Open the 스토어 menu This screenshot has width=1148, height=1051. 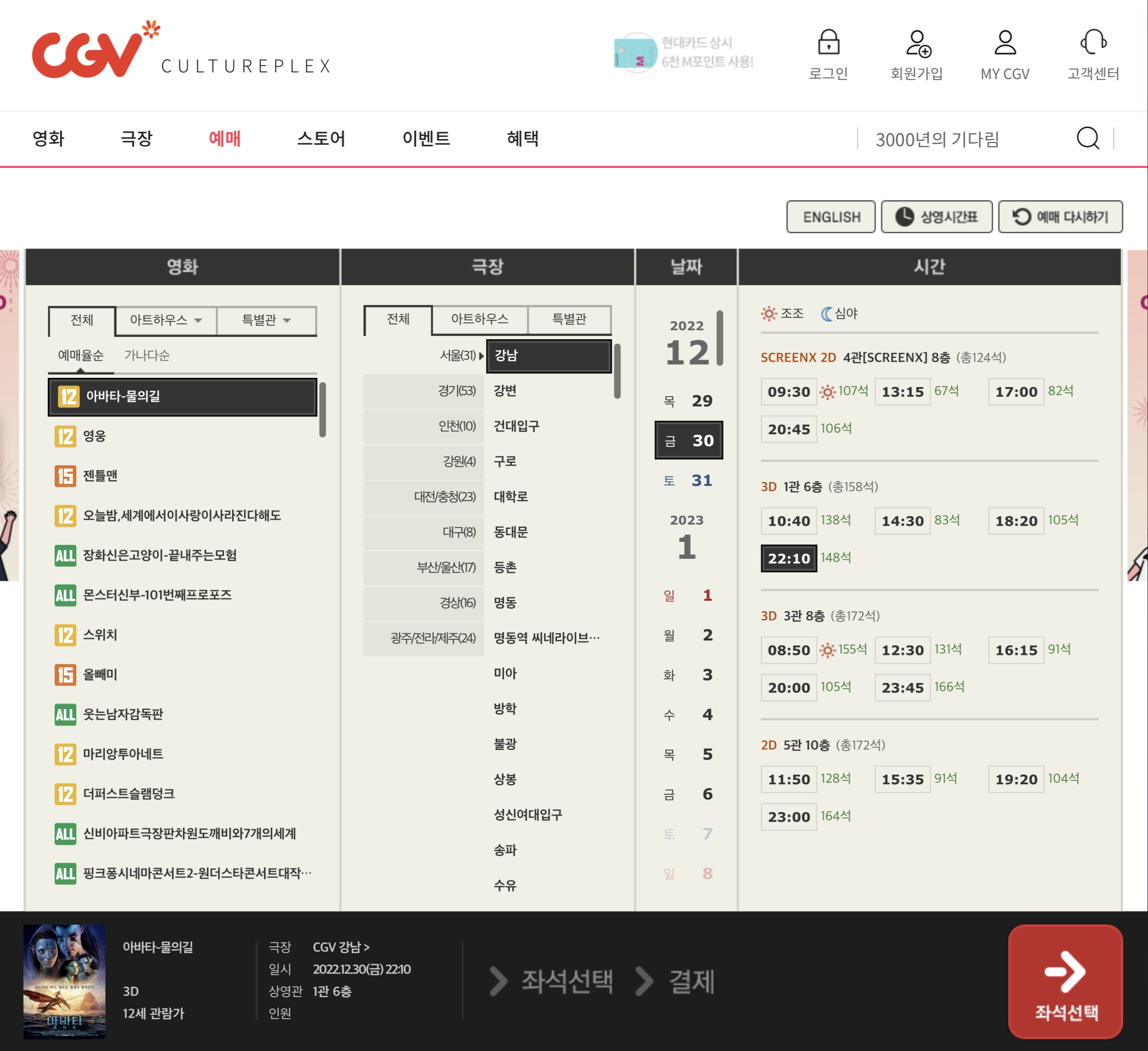tap(321, 138)
